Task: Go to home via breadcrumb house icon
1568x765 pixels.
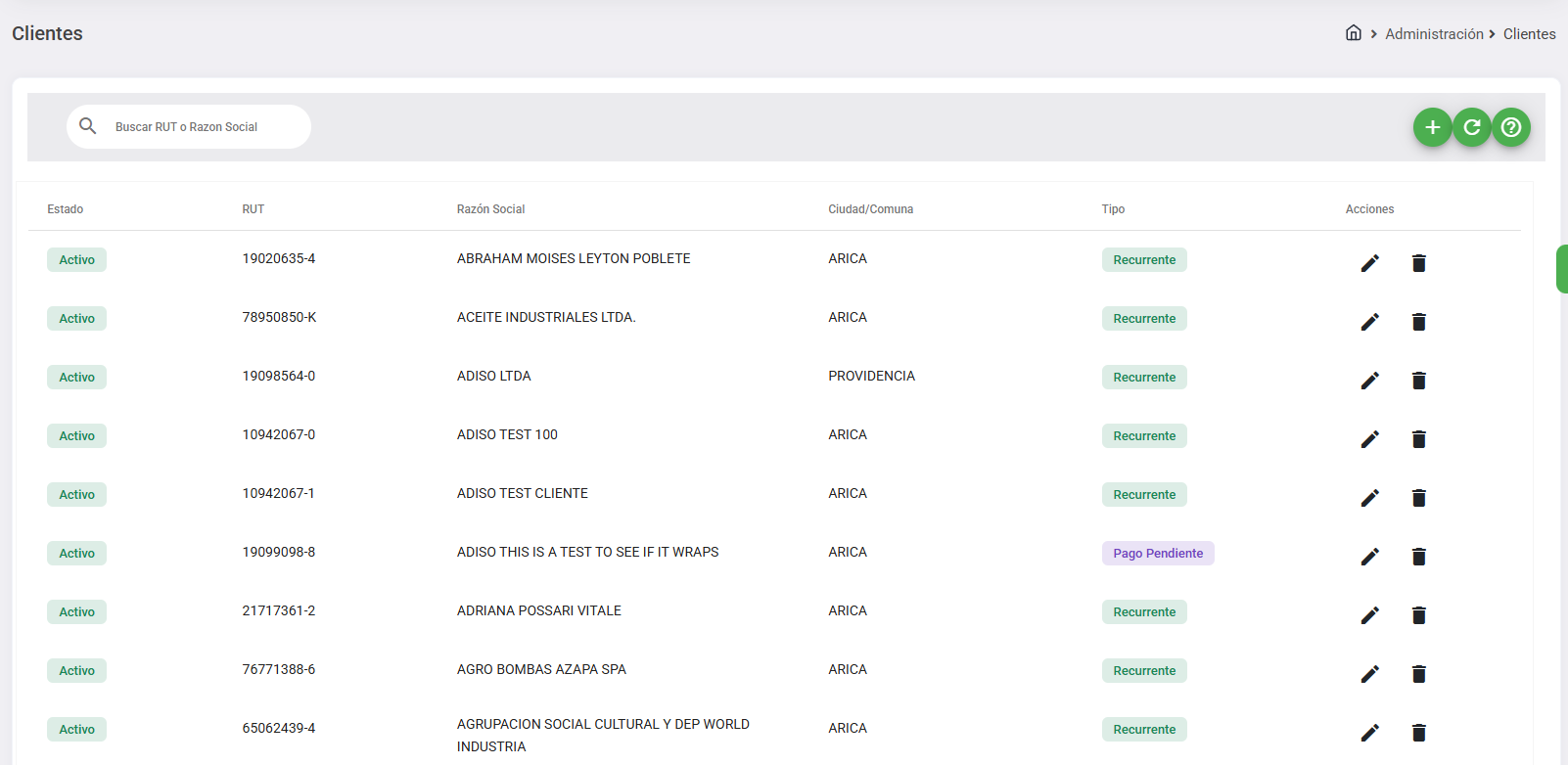Action: tap(1353, 33)
